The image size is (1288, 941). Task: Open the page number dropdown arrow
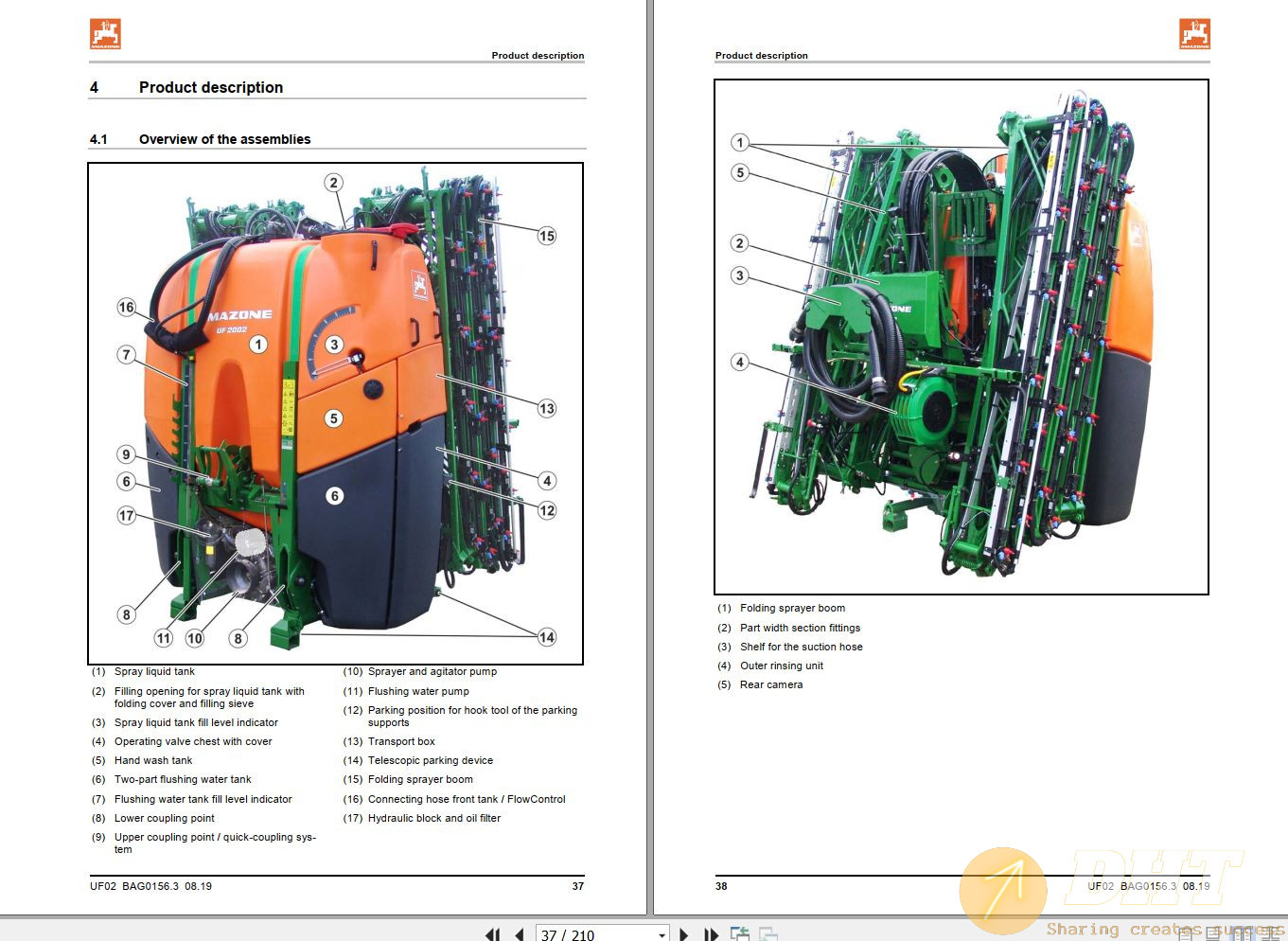[662, 934]
